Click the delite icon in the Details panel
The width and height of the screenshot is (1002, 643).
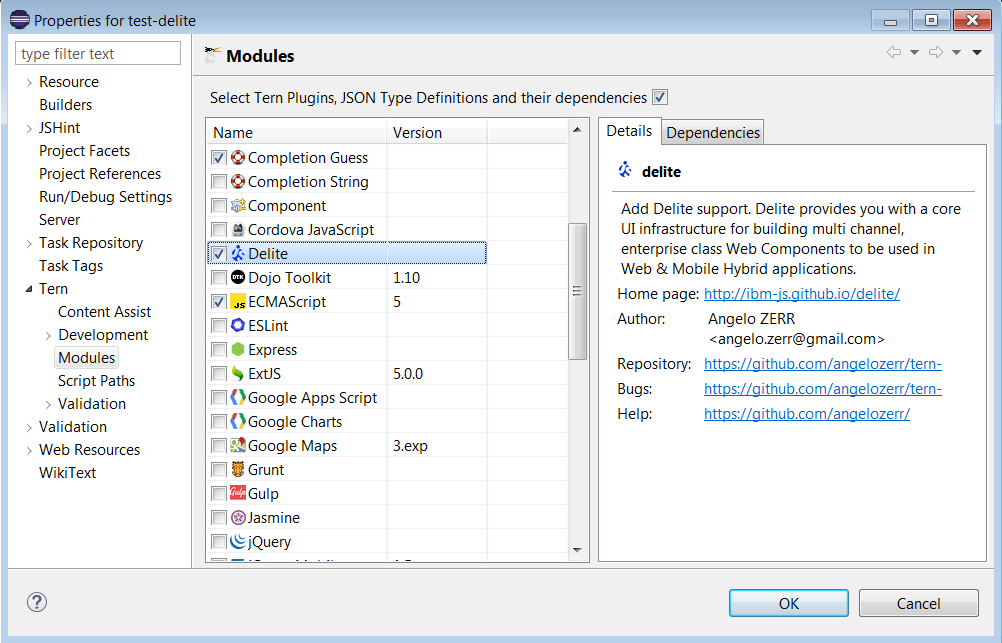(625, 170)
